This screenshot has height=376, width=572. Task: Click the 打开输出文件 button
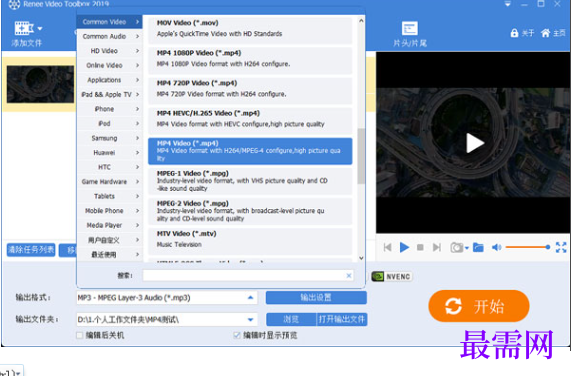coord(341,319)
